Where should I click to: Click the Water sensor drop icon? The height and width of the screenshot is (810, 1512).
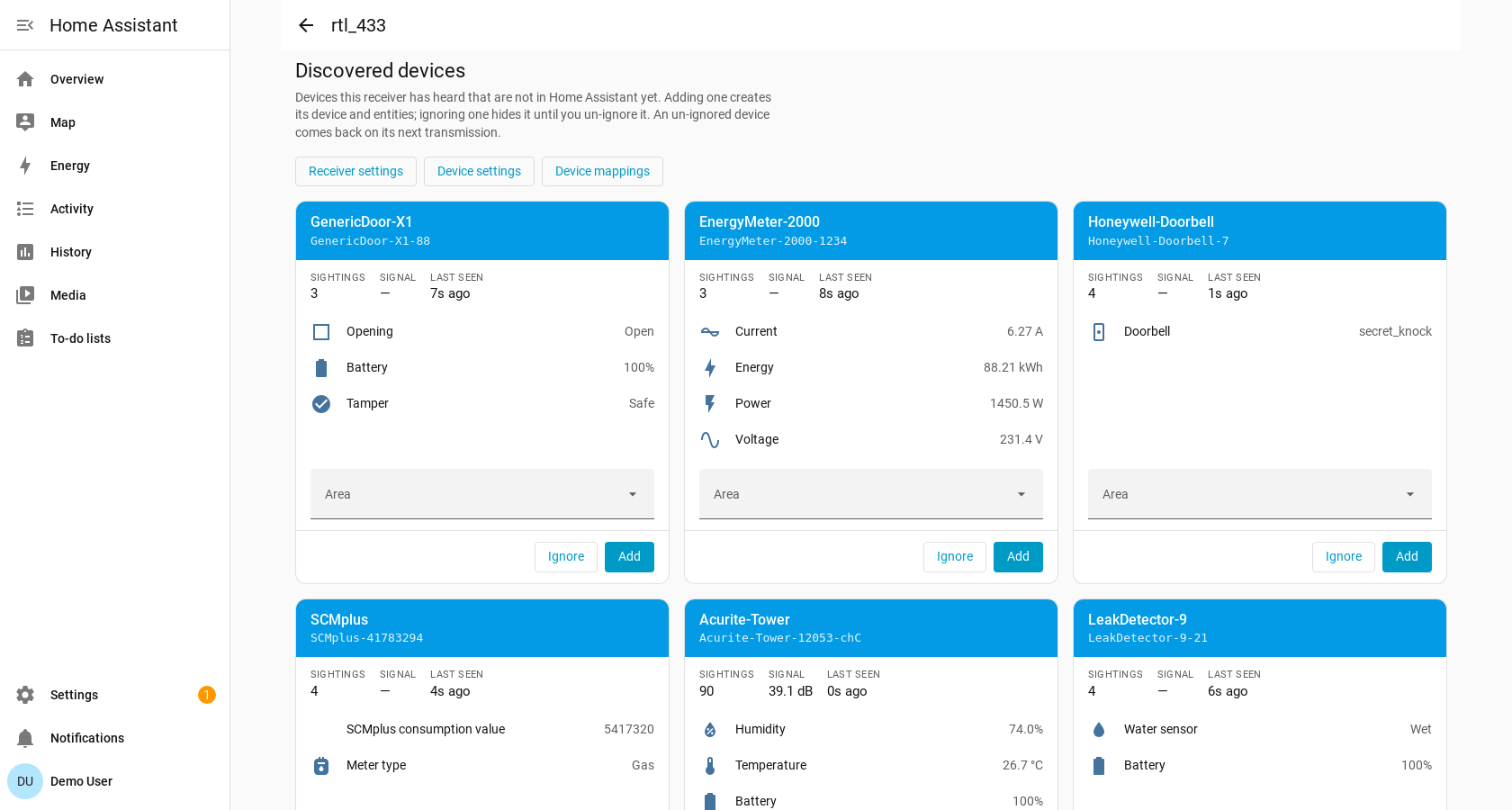click(x=1099, y=730)
